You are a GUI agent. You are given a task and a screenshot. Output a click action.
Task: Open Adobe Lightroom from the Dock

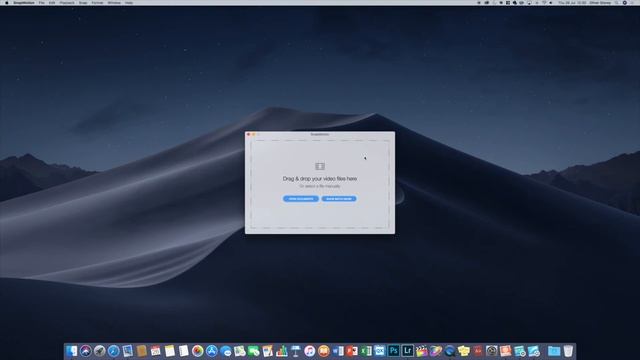click(408, 351)
